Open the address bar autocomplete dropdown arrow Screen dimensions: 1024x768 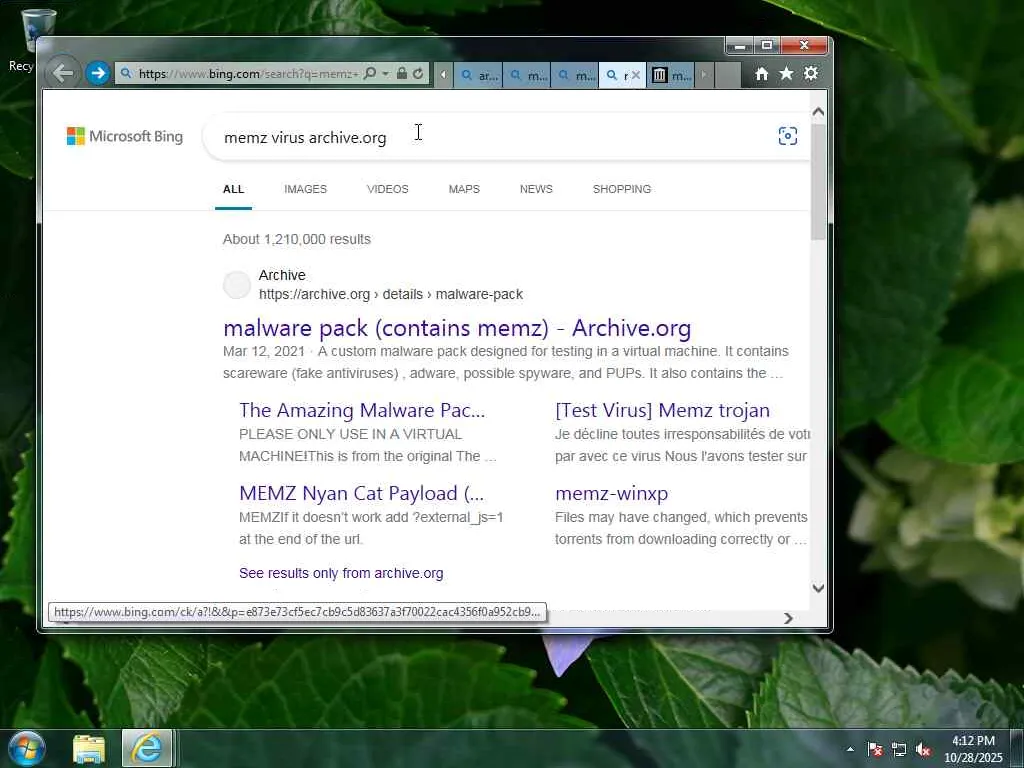click(385, 73)
